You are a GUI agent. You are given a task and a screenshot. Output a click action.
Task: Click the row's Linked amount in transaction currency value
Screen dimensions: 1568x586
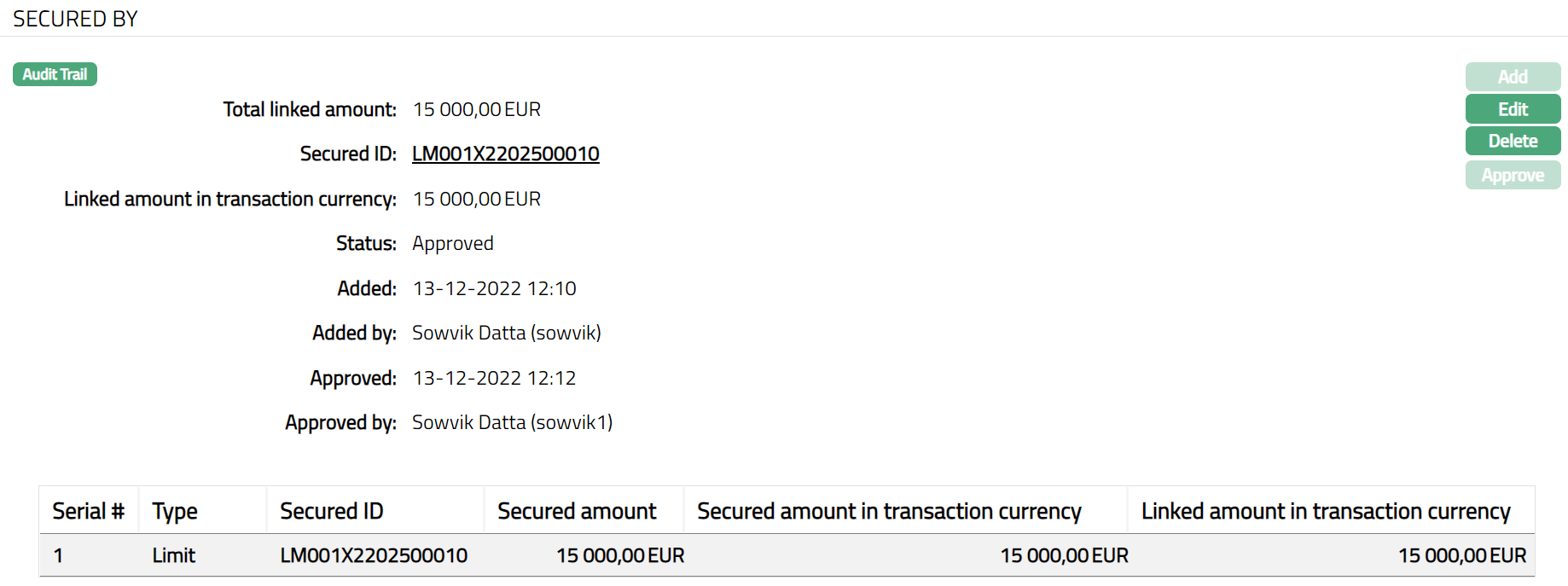click(x=1461, y=556)
